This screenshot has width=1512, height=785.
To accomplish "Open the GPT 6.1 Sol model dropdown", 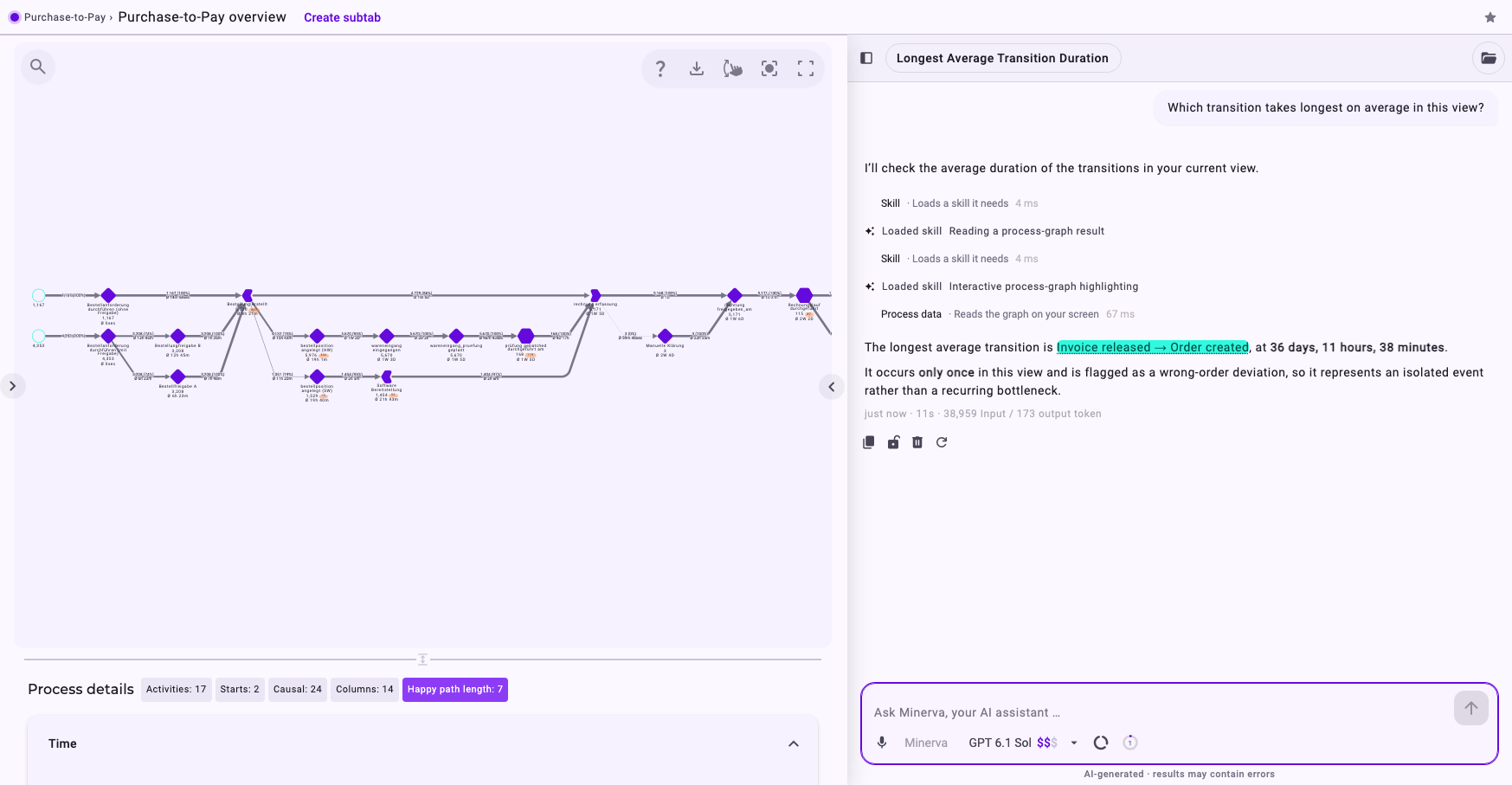I will pos(1024,743).
